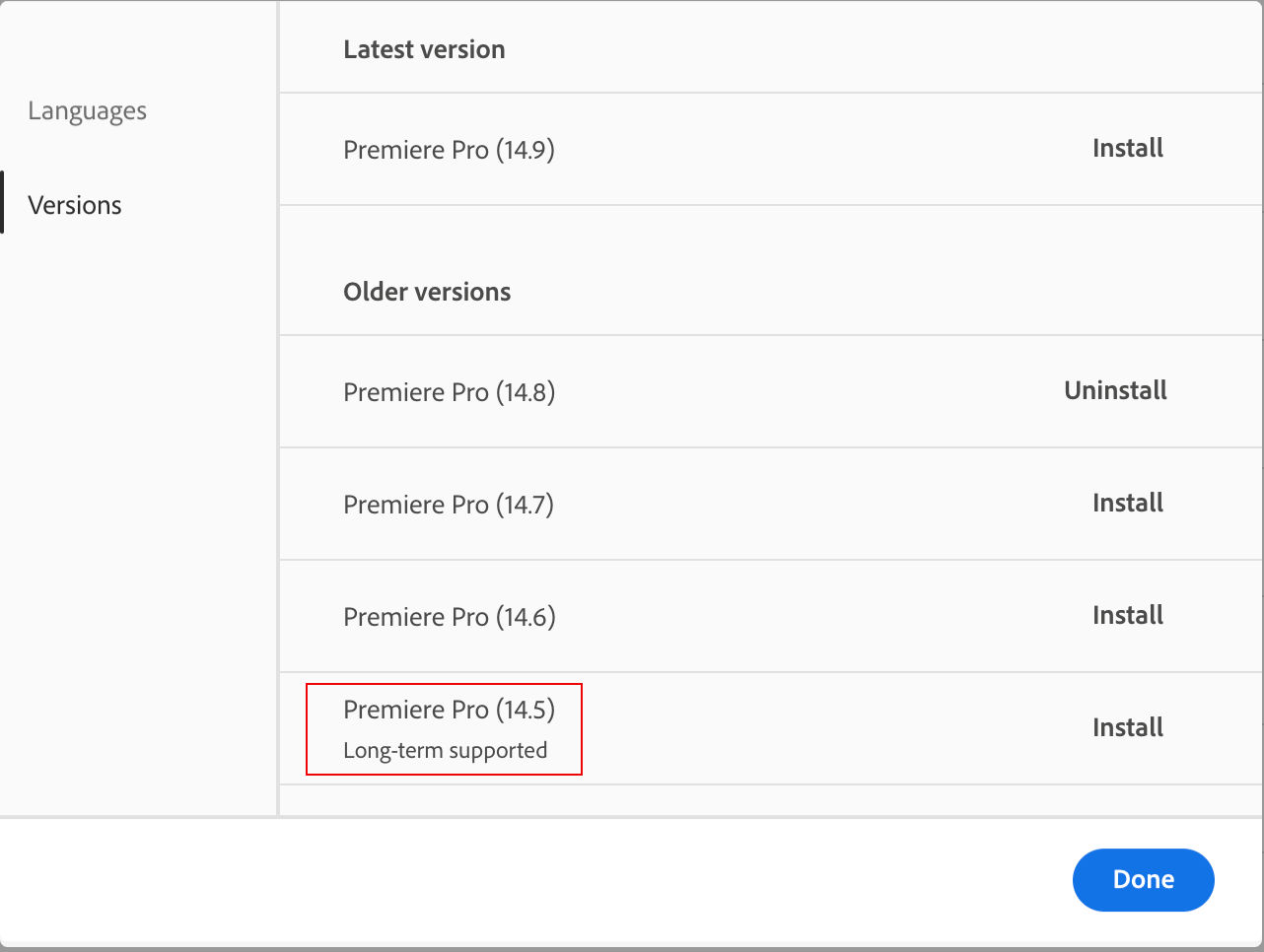
Task: Click the active indicator bar beside Versions
Action: pyautogui.click(x=2, y=203)
